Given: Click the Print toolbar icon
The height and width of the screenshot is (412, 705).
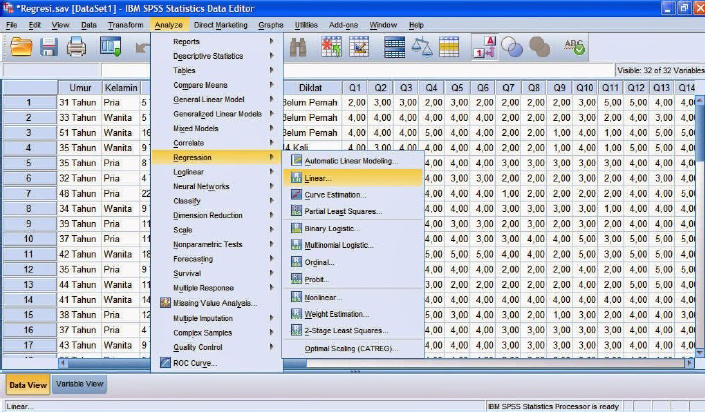Looking at the screenshot, I should [76, 47].
